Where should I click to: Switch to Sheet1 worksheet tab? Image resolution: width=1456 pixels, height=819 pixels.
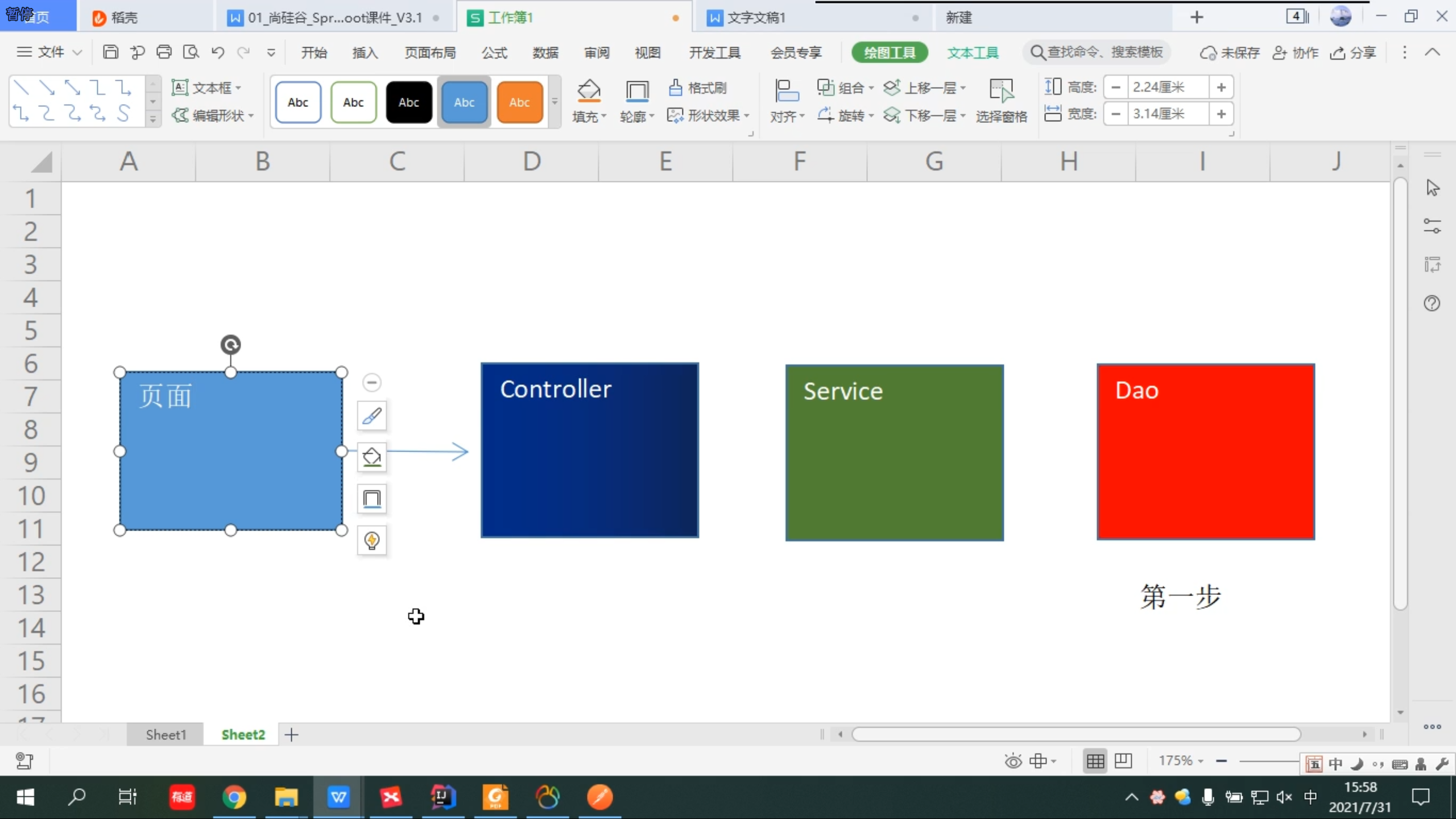coord(166,735)
